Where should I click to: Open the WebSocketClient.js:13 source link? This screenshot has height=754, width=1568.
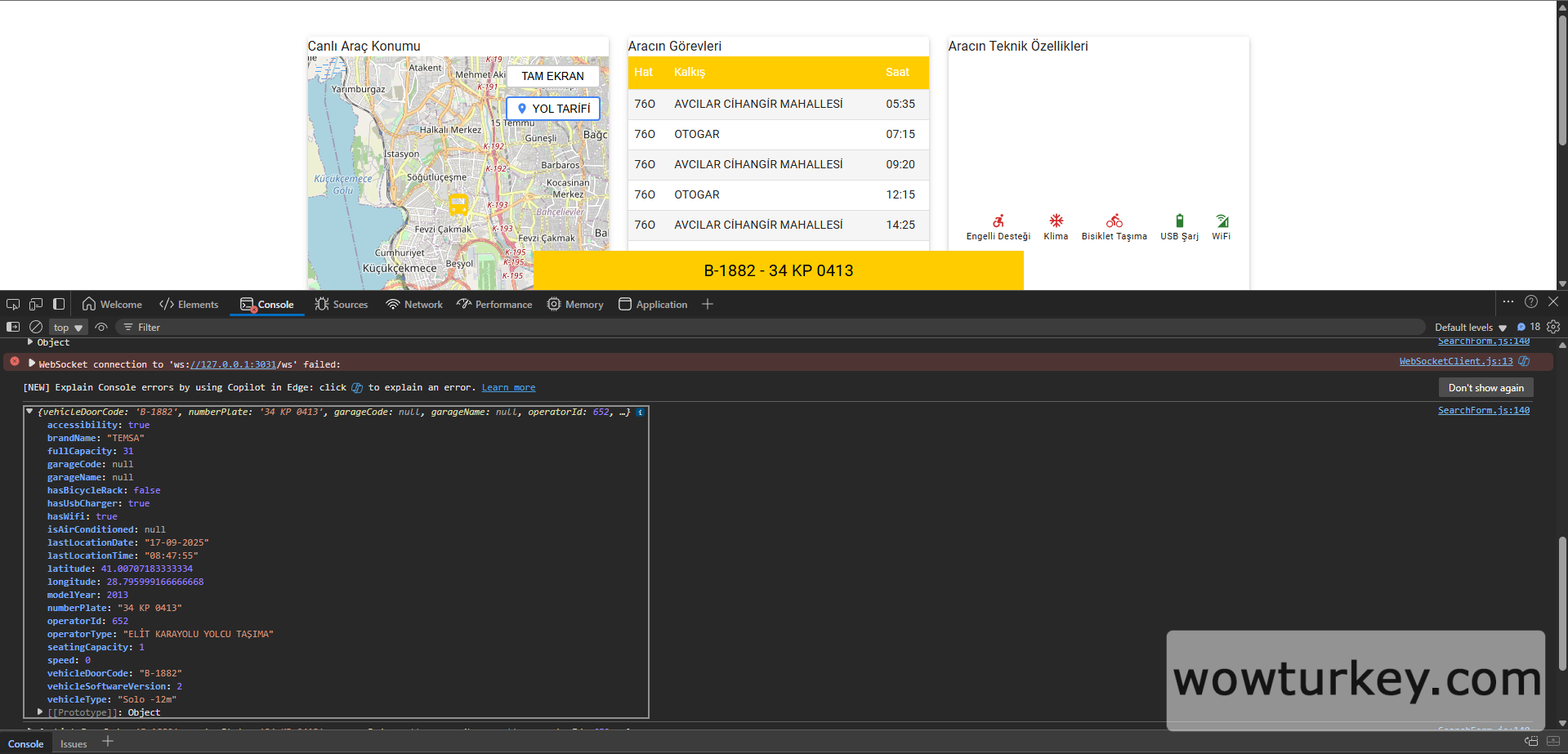point(1455,361)
